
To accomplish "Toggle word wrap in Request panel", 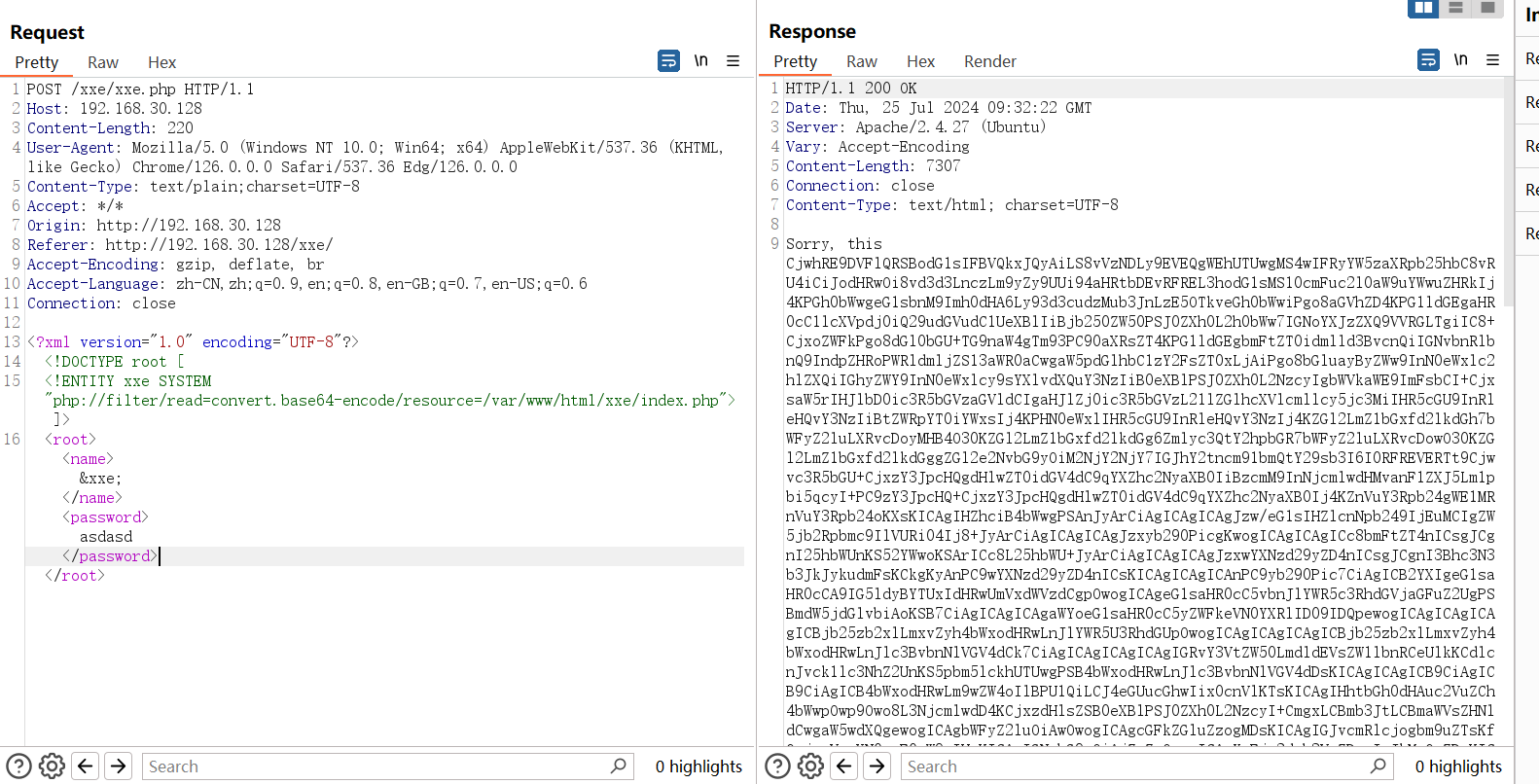I will click(x=669, y=61).
